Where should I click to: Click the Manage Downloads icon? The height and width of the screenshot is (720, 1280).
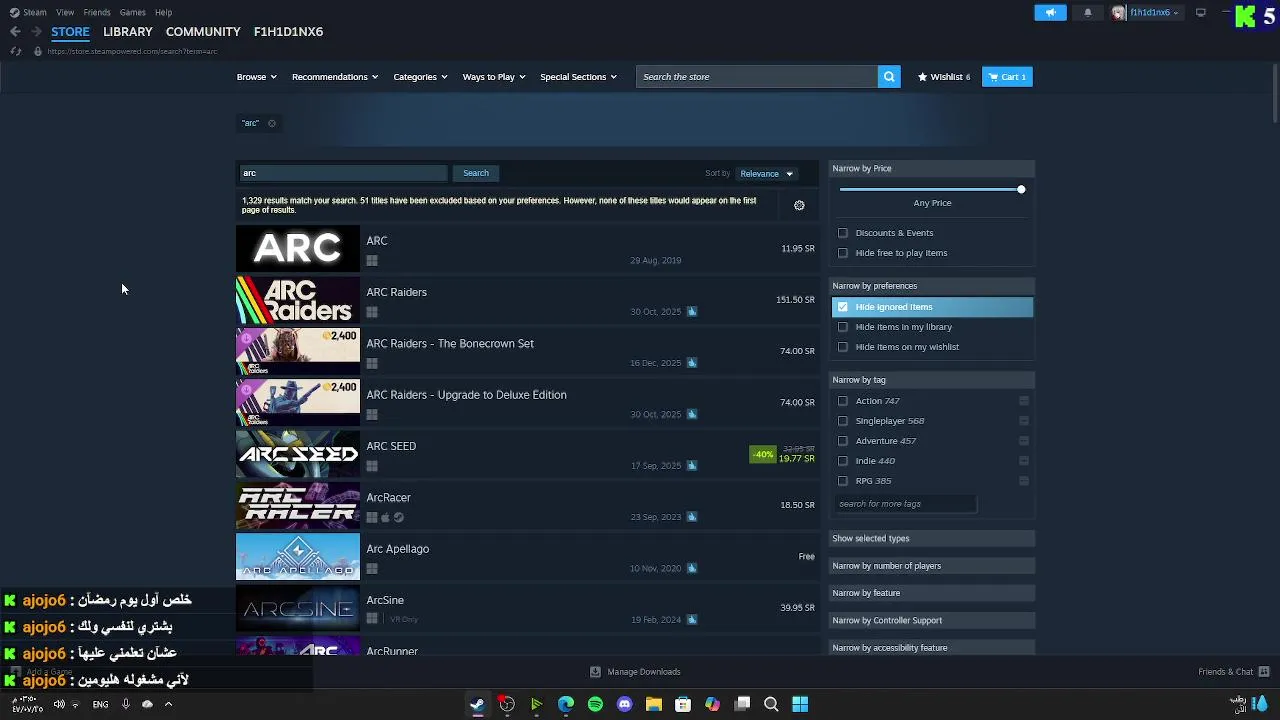point(595,672)
